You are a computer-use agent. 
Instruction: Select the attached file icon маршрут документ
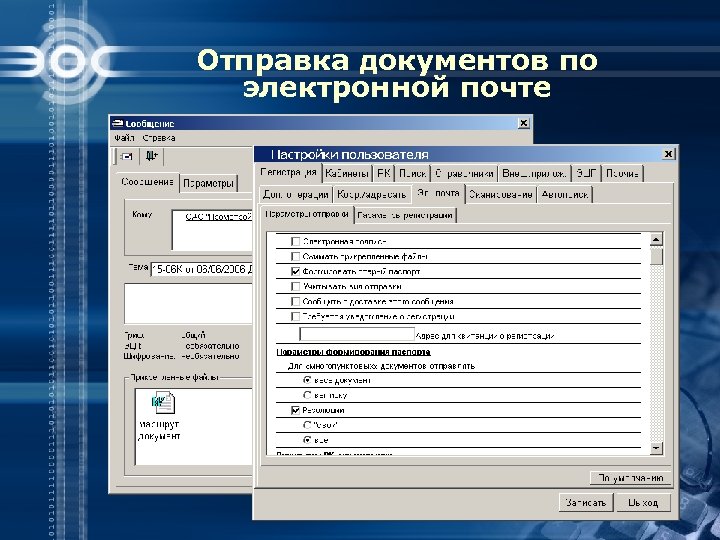point(163,403)
